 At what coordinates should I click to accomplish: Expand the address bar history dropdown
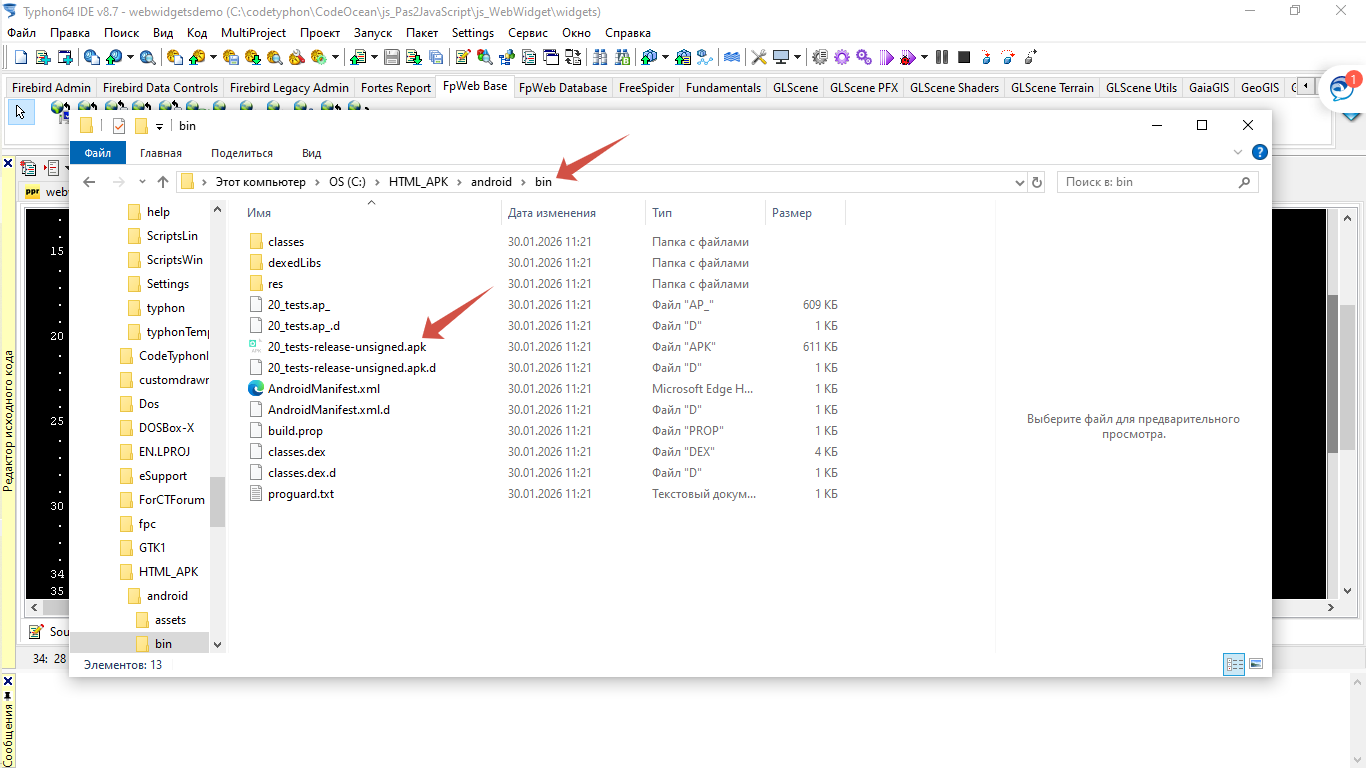point(1020,182)
